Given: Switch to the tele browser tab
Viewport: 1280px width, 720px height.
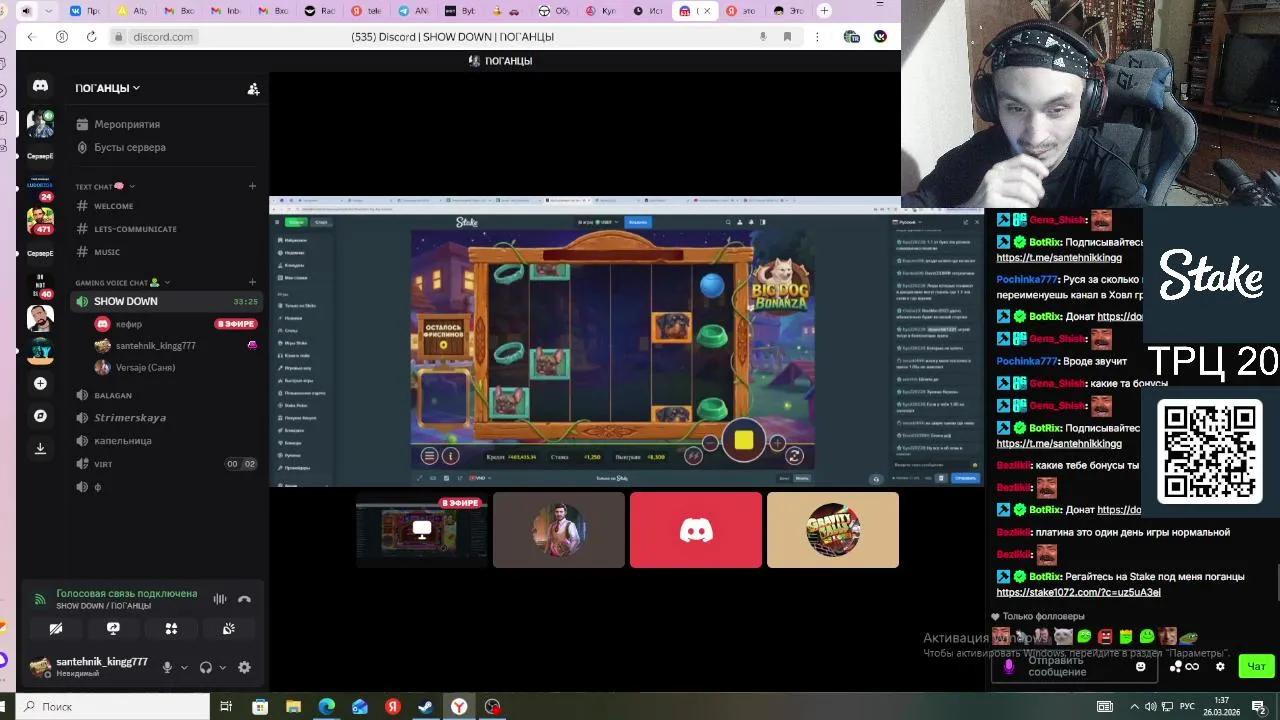Looking at the screenshot, I should [366, 11].
